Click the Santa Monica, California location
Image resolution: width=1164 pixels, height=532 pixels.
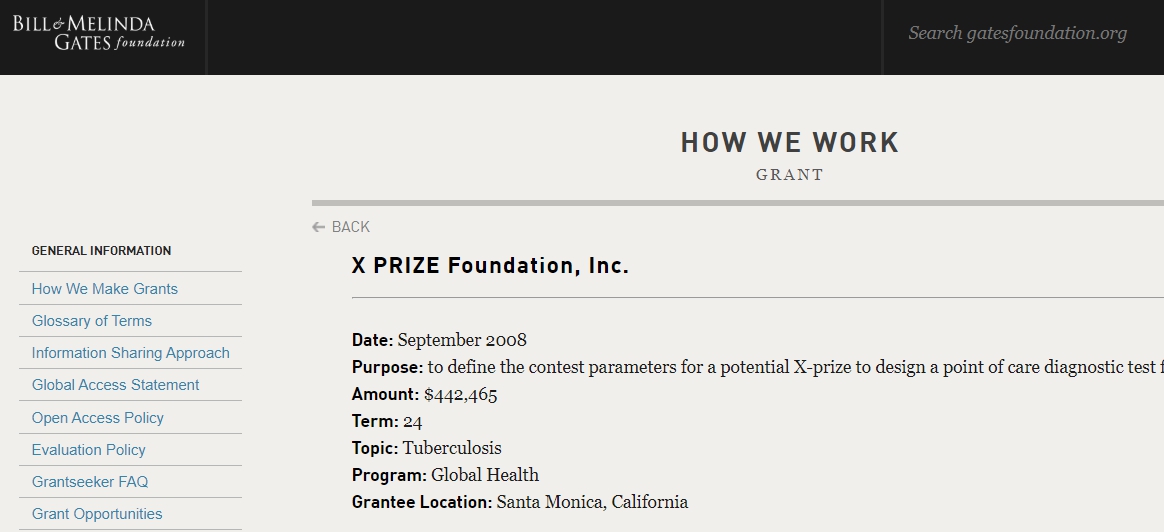click(592, 502)
